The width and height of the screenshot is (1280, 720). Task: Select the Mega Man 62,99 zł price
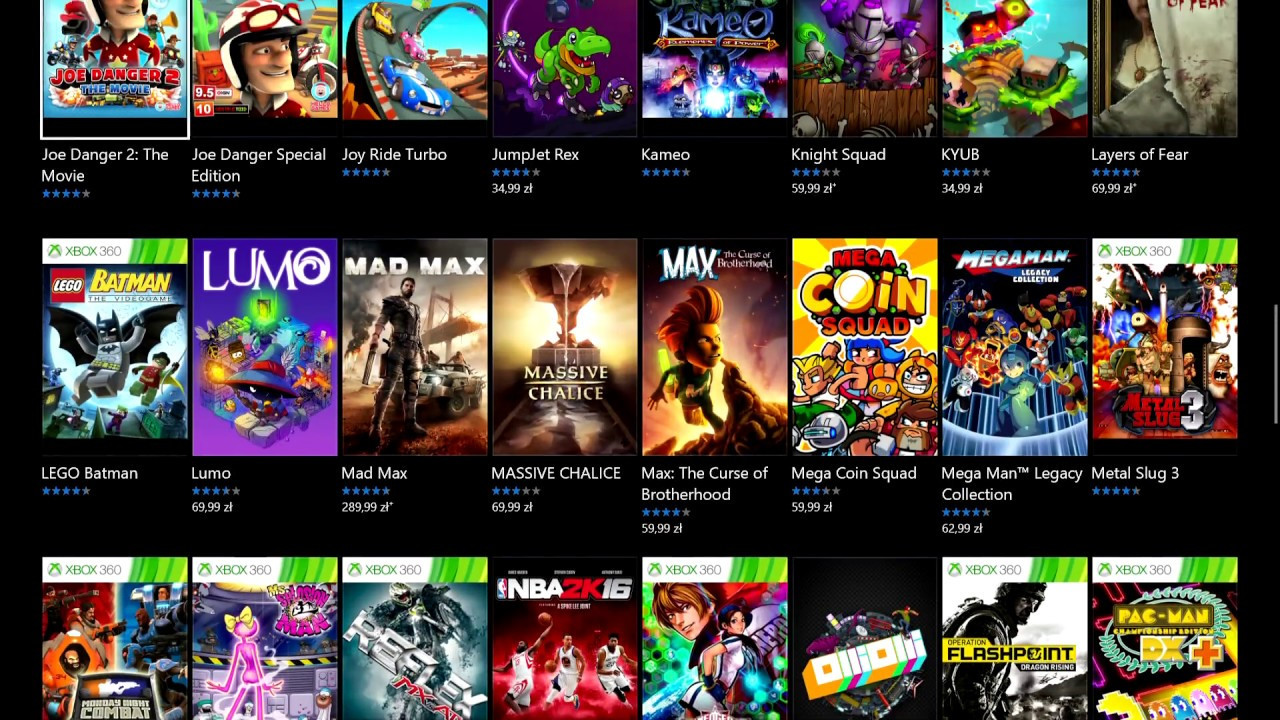[962, 528]
